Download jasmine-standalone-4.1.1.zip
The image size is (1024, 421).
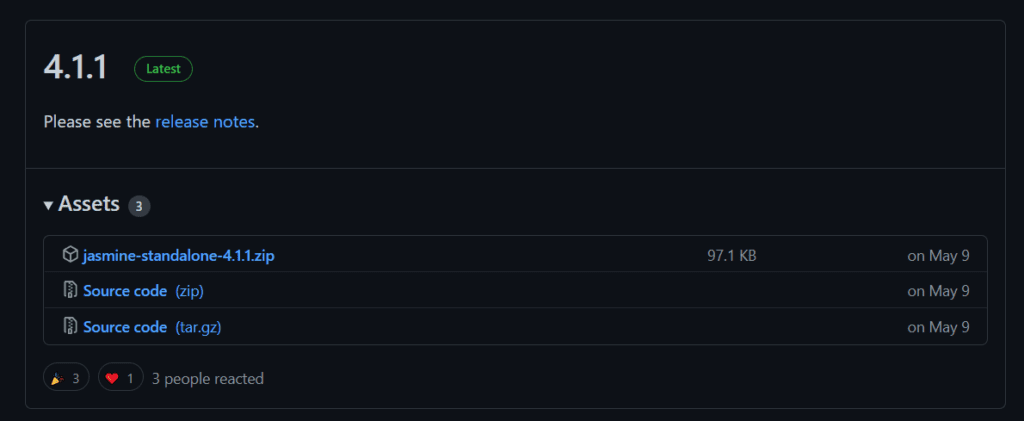[178, 255]
